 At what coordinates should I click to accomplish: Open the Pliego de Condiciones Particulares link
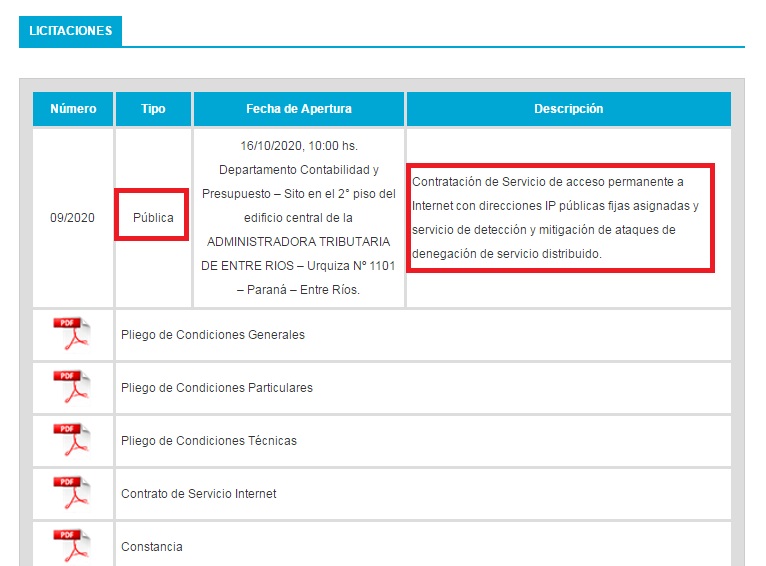coord(216,388)
